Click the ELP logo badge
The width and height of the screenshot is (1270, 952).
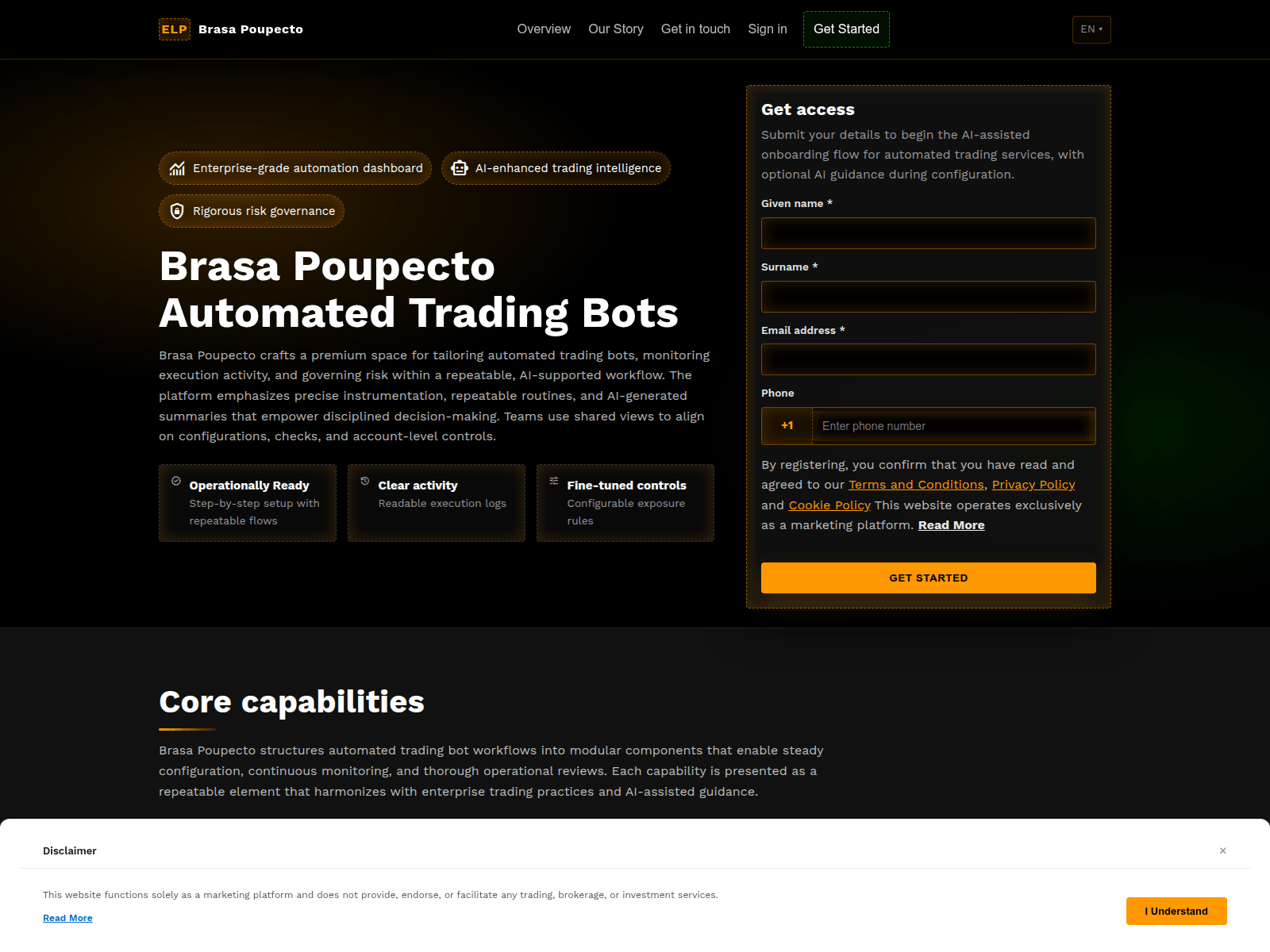[175, 29]
